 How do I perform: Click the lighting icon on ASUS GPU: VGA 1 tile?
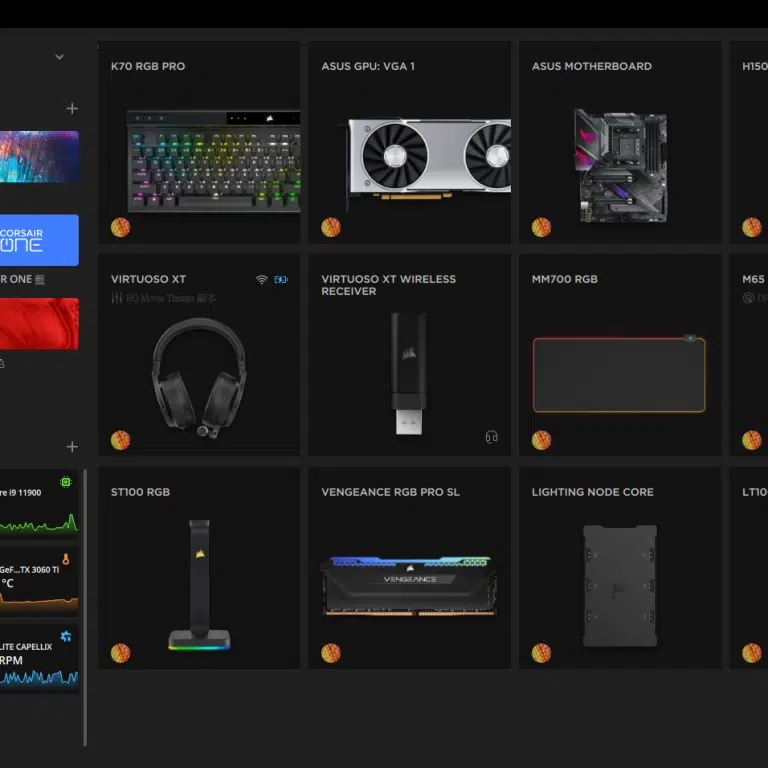[331, 227]
